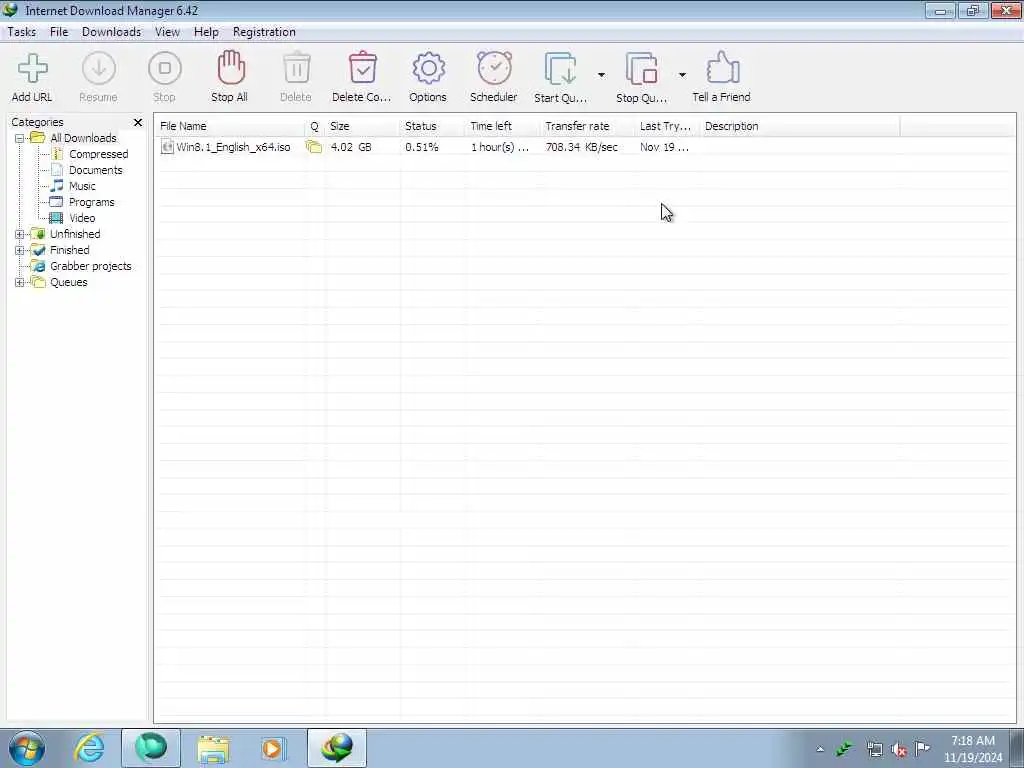Expand the Unfinished category node

[20, 234]
